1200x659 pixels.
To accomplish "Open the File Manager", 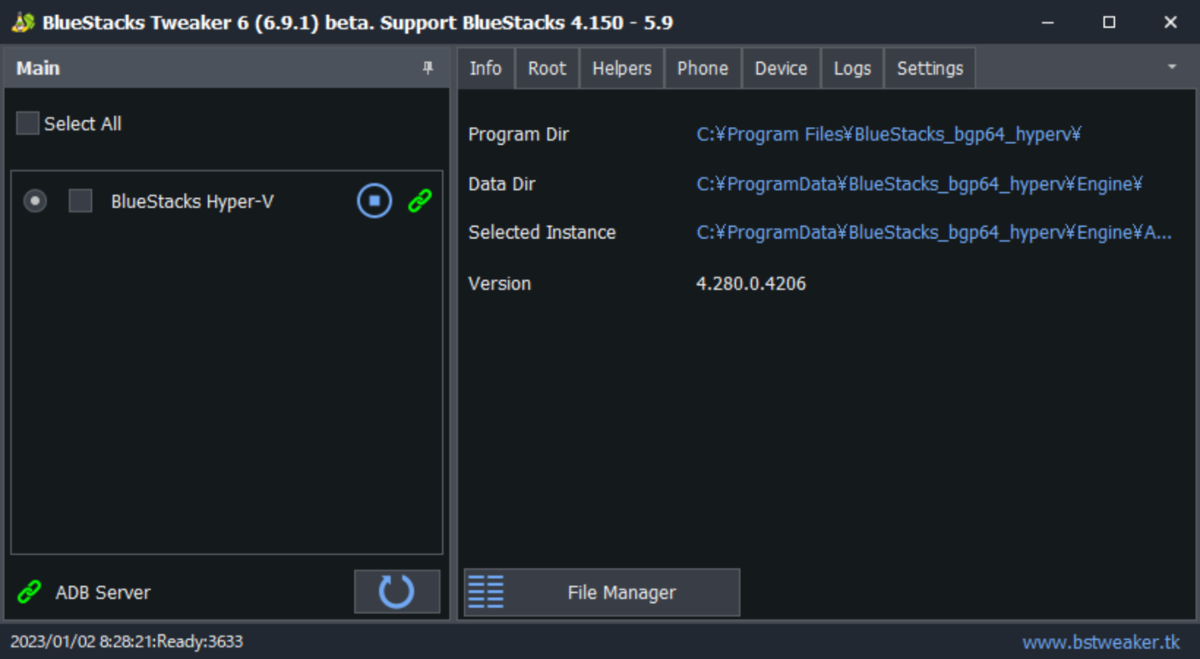I will coord(602,592).
